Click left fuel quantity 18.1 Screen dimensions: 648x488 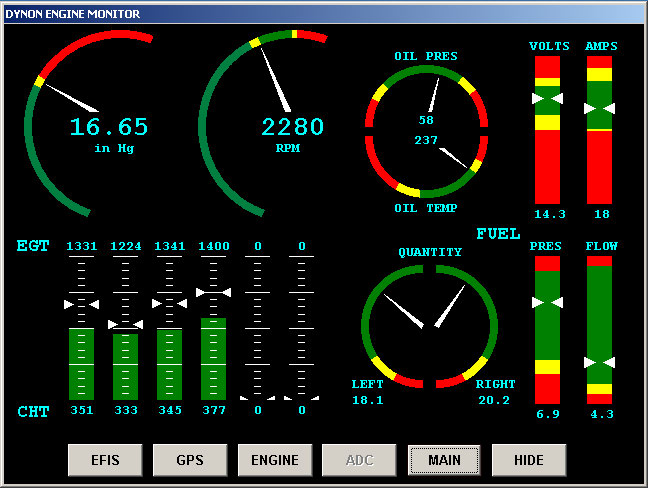368,400
